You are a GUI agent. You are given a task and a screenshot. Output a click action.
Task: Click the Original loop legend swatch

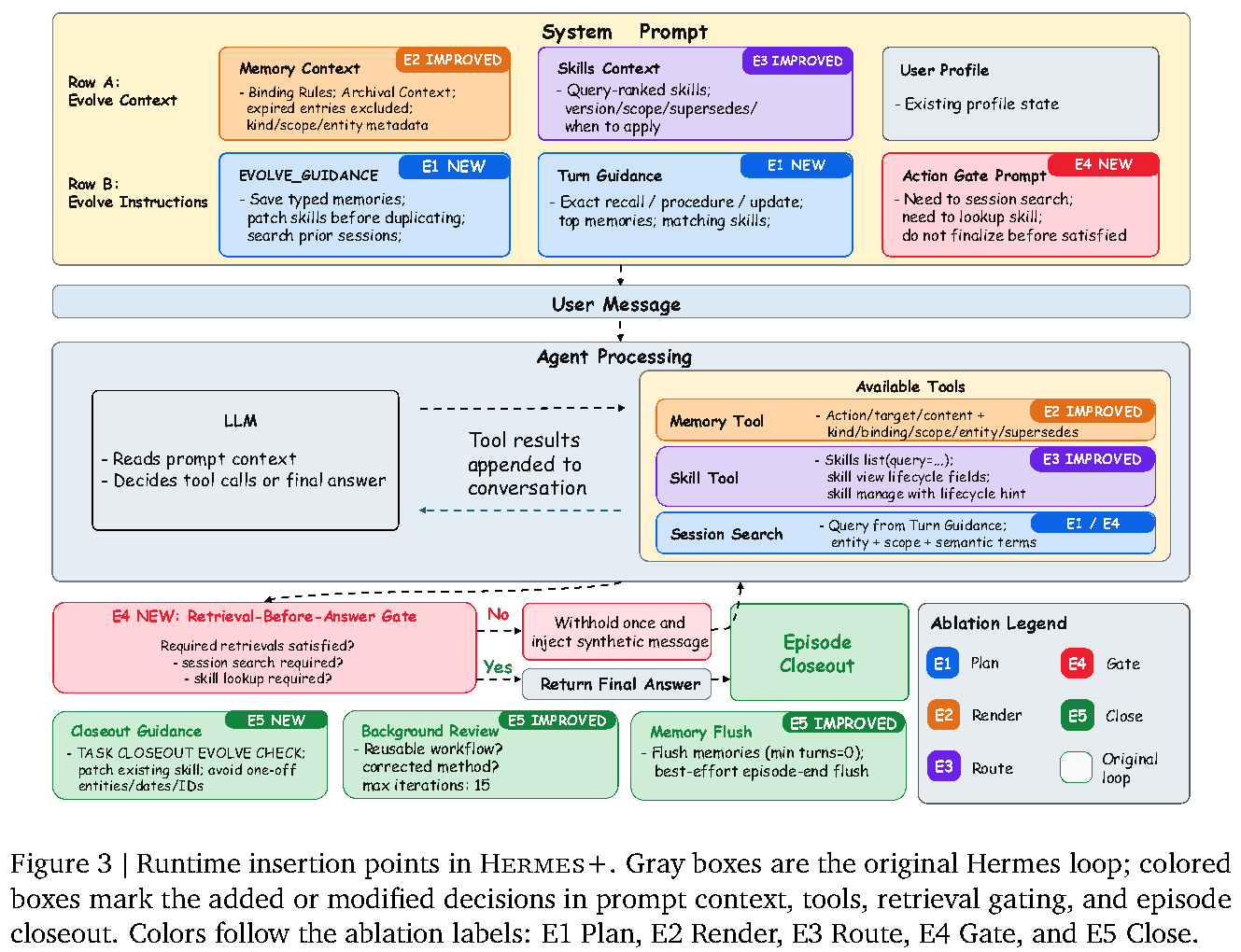pos(1077,767)
